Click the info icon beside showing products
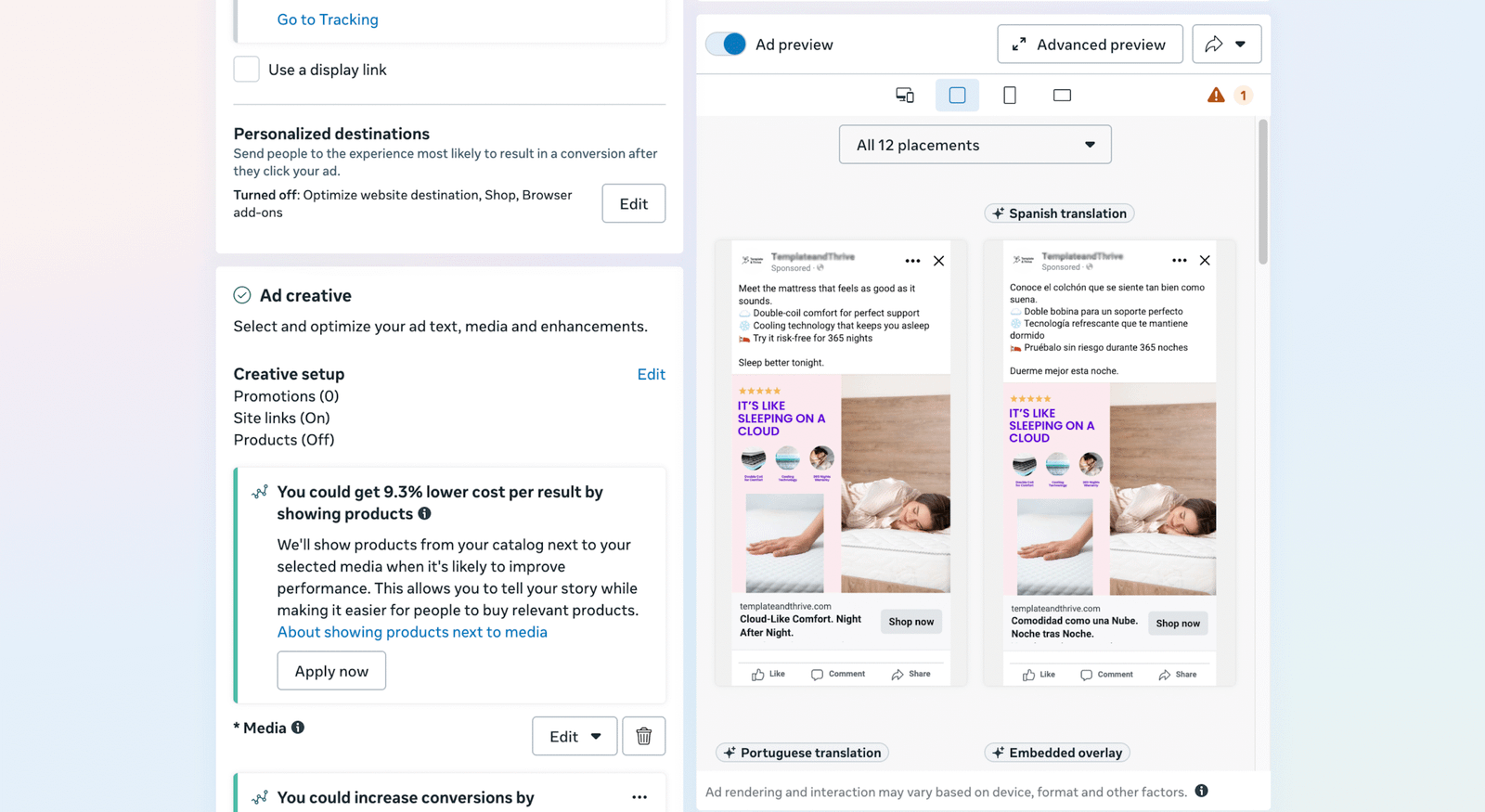 coord(424,513)
